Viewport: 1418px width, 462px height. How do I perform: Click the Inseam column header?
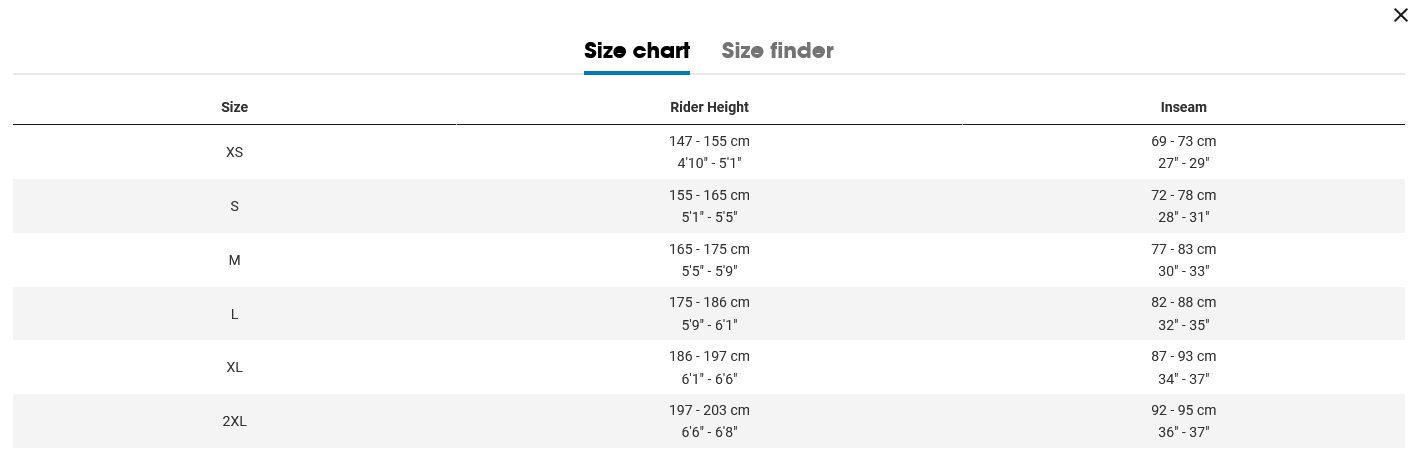point(1183,107)
